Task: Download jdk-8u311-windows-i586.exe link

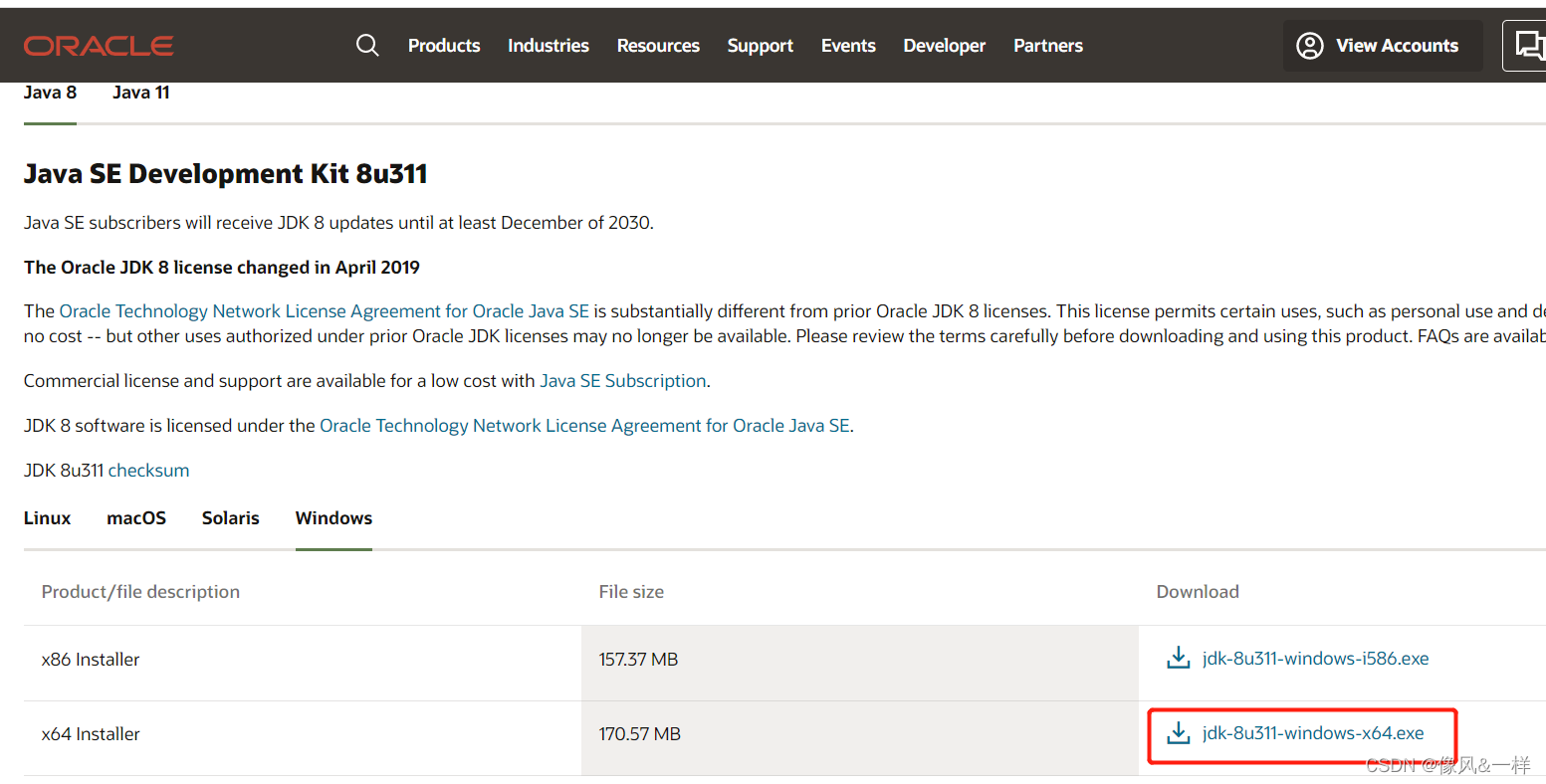Action: [x=1315, y=659]
